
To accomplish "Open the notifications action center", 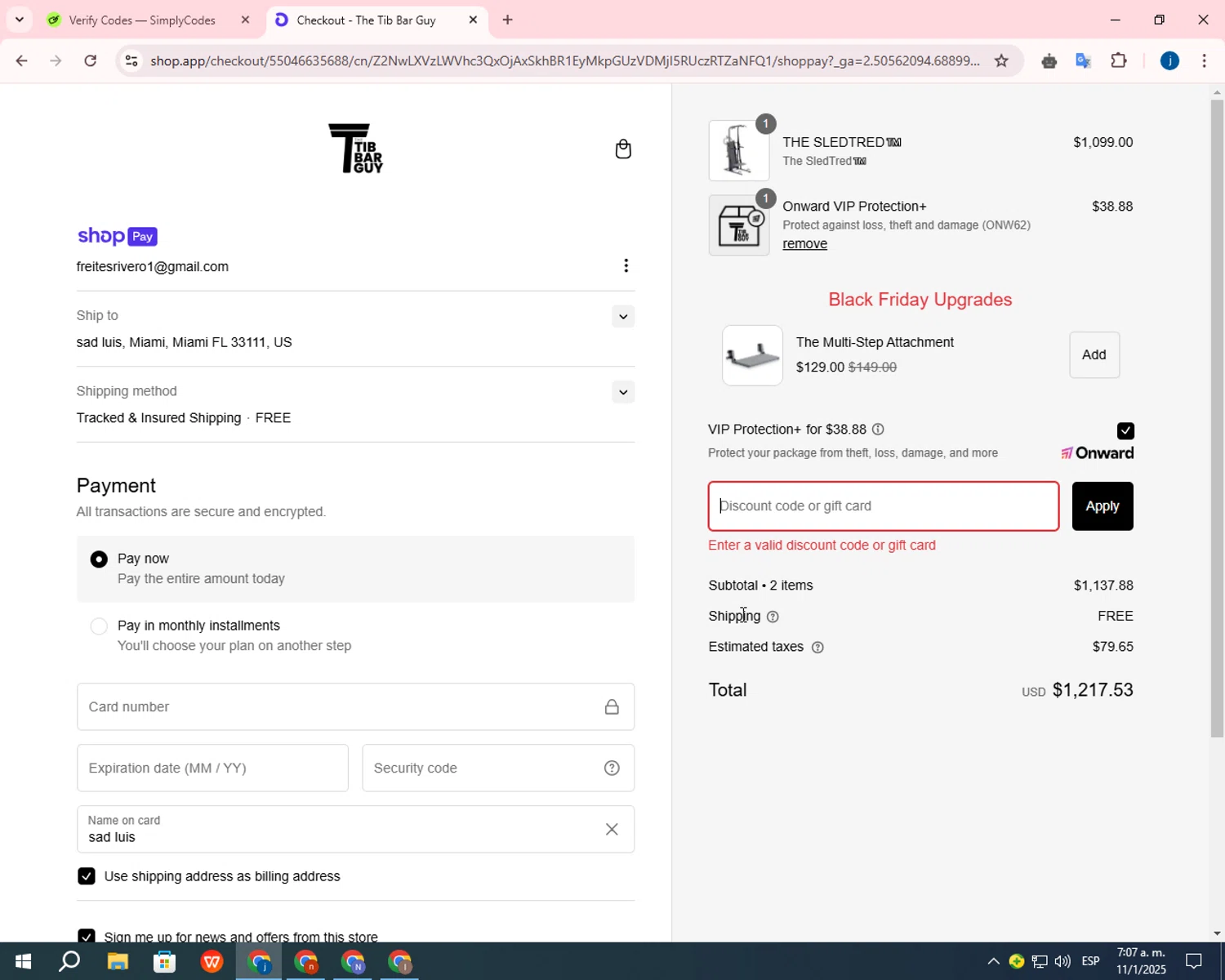I will pos(1194,961).
